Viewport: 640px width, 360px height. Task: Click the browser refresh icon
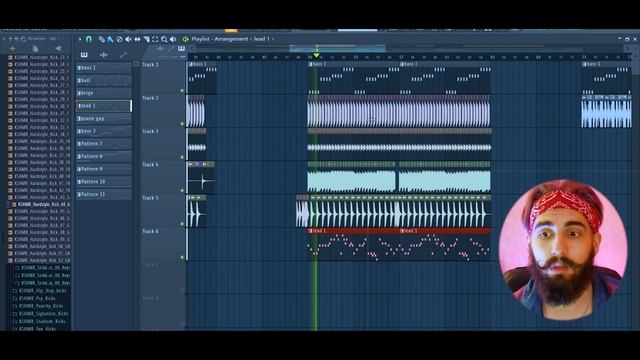click(x=23, y=39)
